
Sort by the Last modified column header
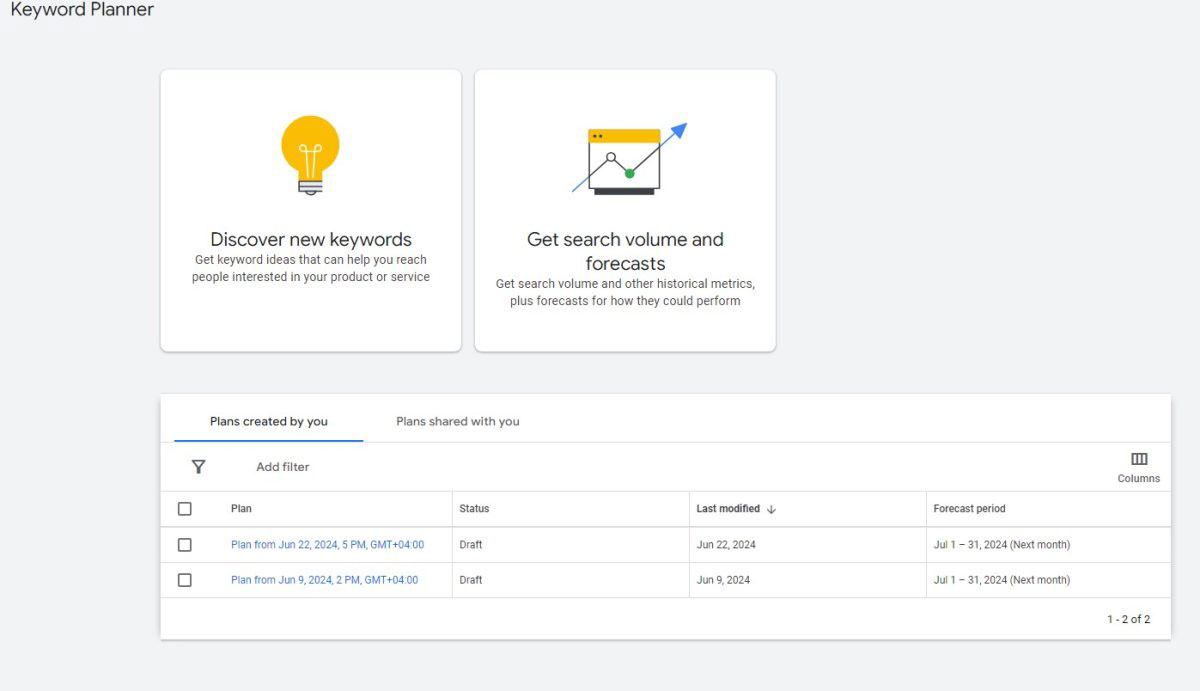(x=728, y=509)
